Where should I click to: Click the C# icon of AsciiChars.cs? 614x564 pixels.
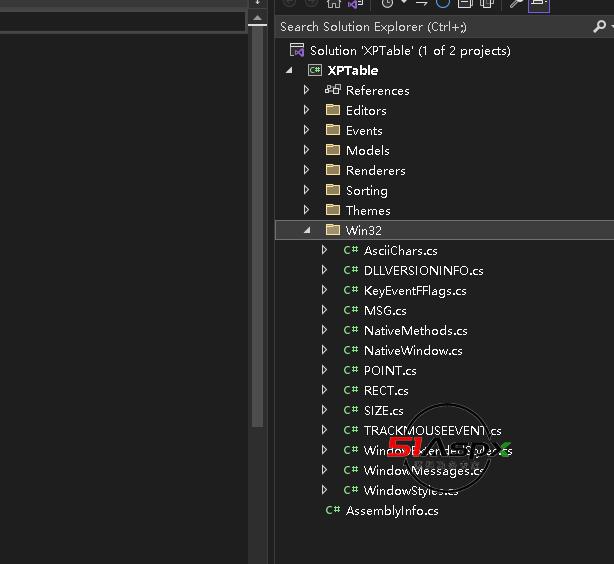click(x=351, y=250)
